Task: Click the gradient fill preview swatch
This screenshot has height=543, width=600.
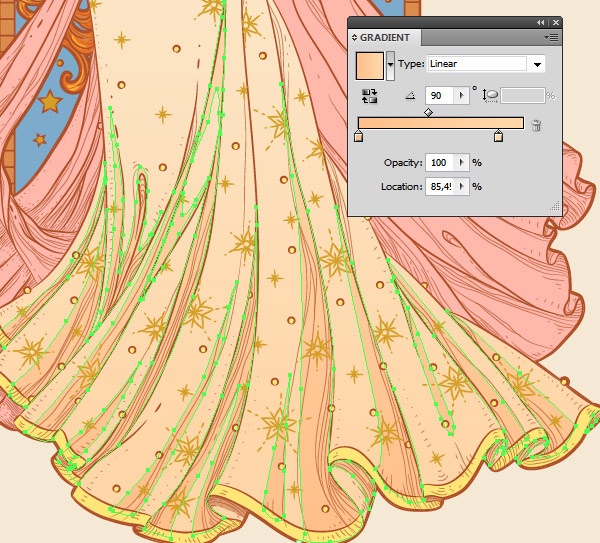Action: click(x=370, y=65)
